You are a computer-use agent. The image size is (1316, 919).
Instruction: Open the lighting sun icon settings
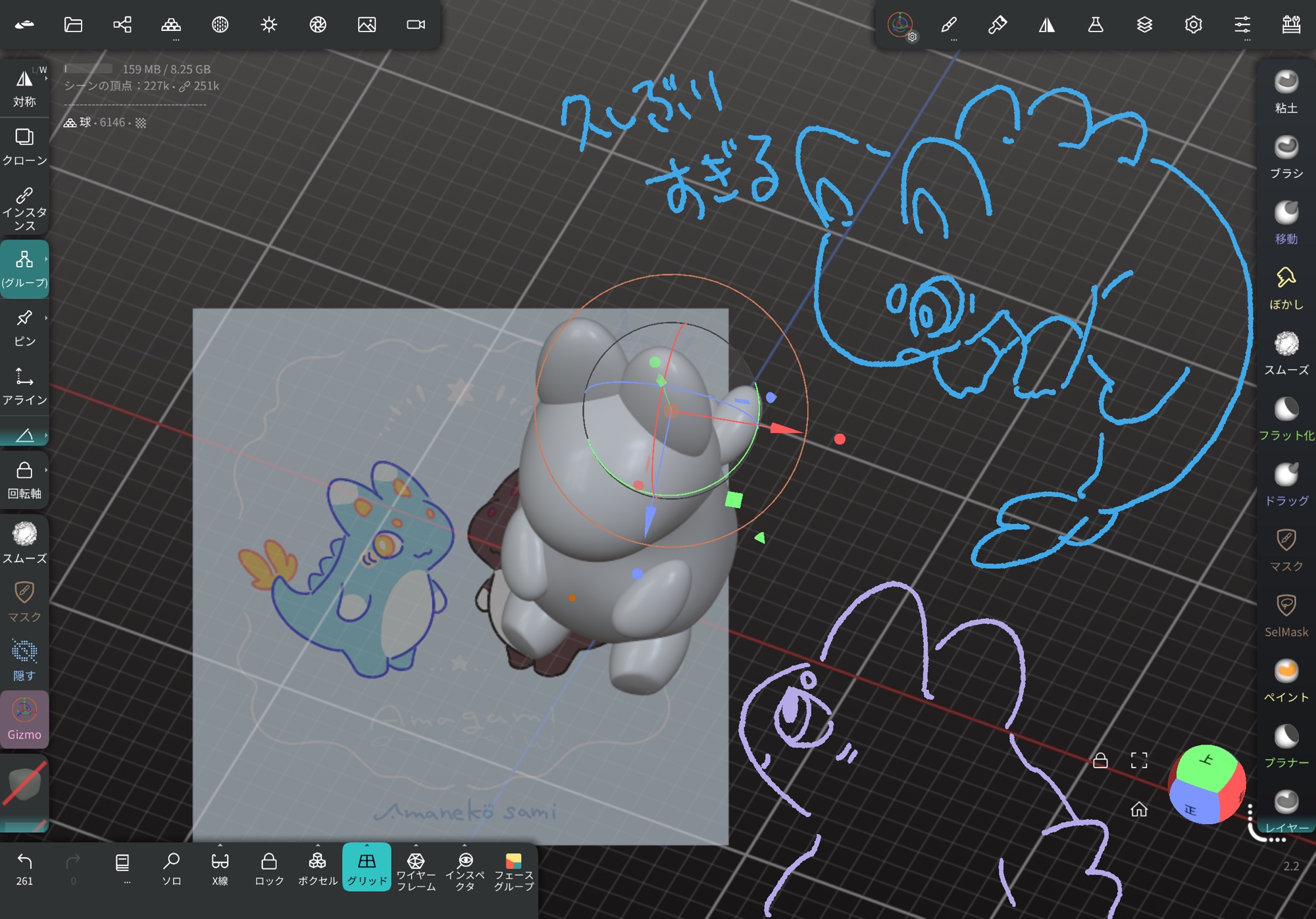268,25
